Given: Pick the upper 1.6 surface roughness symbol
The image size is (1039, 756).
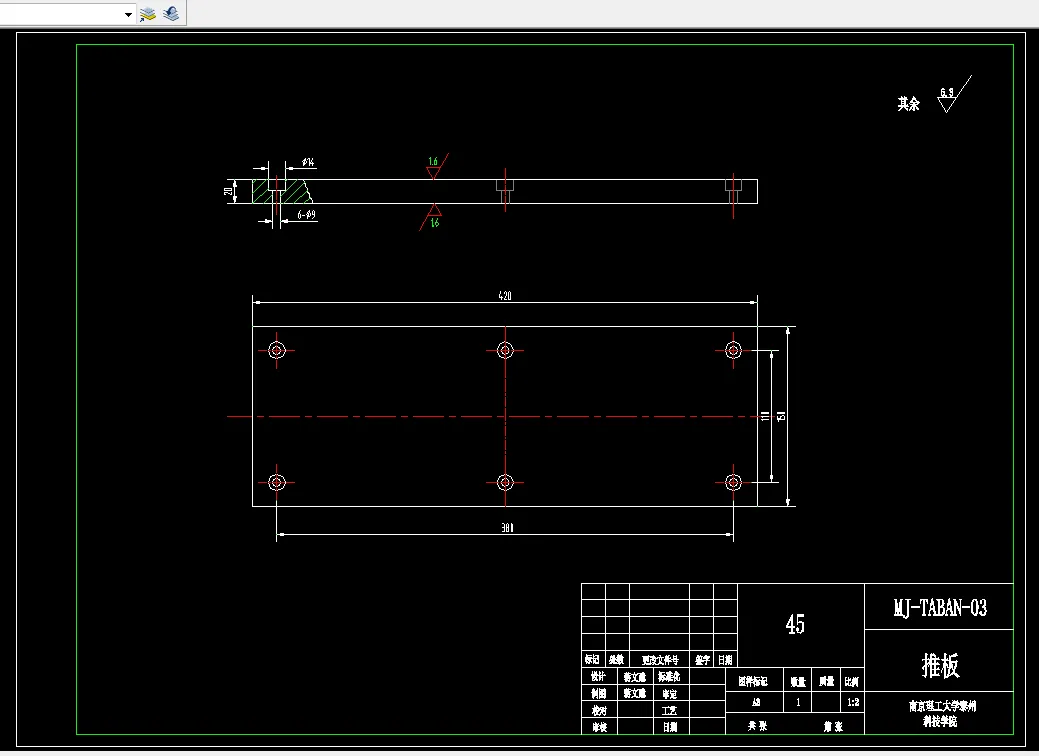Looking at the screenshot, I should (x=435, y=166).
